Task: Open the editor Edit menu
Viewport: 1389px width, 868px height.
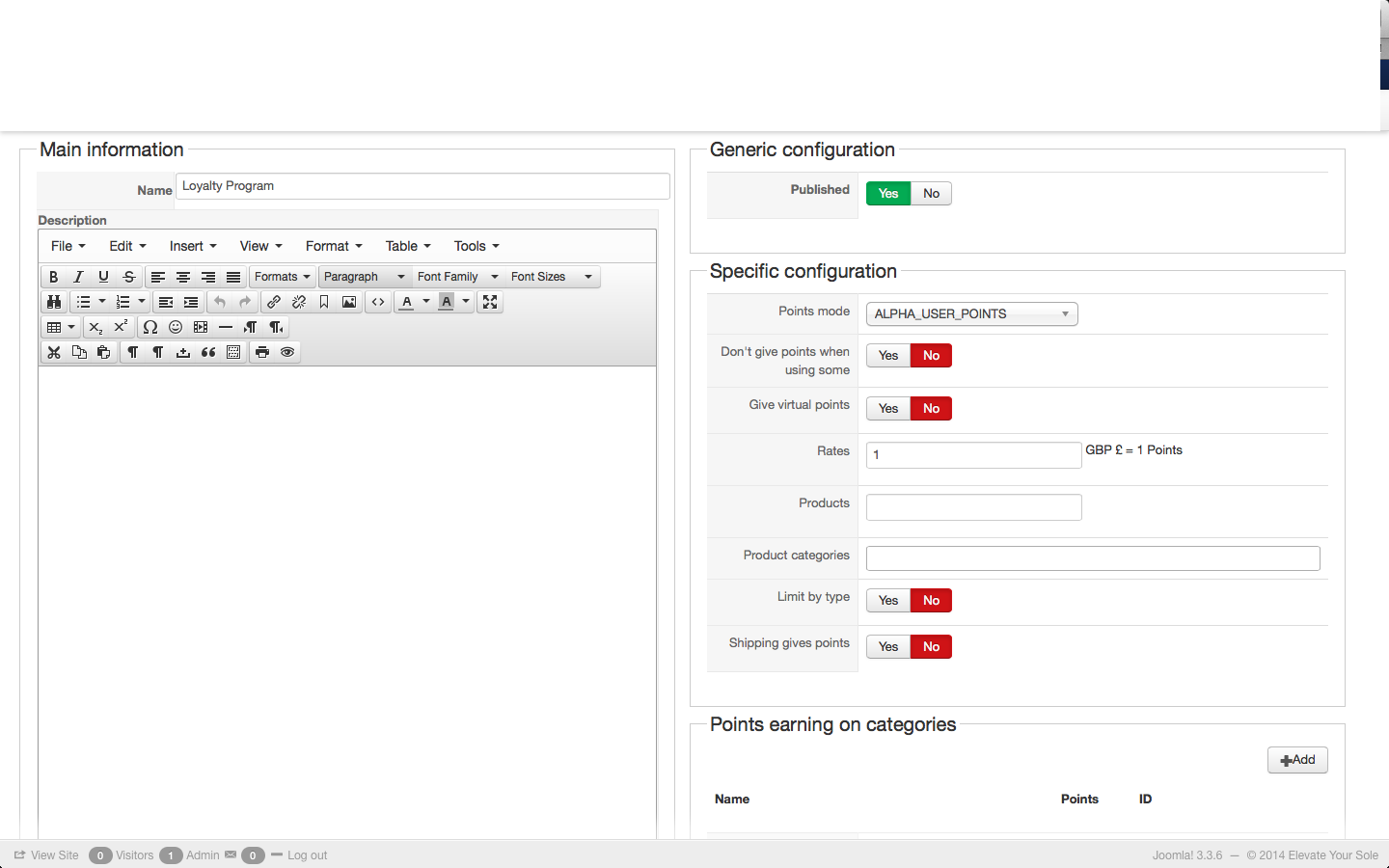Action: coord(127,246)
